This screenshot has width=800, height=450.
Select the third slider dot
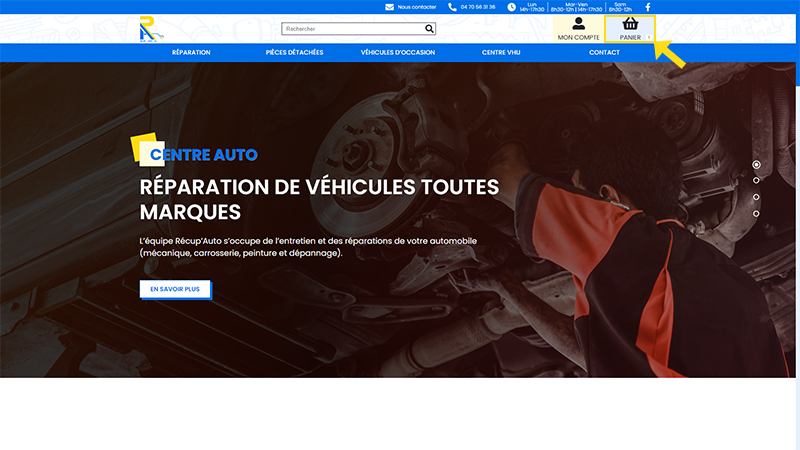756,197
